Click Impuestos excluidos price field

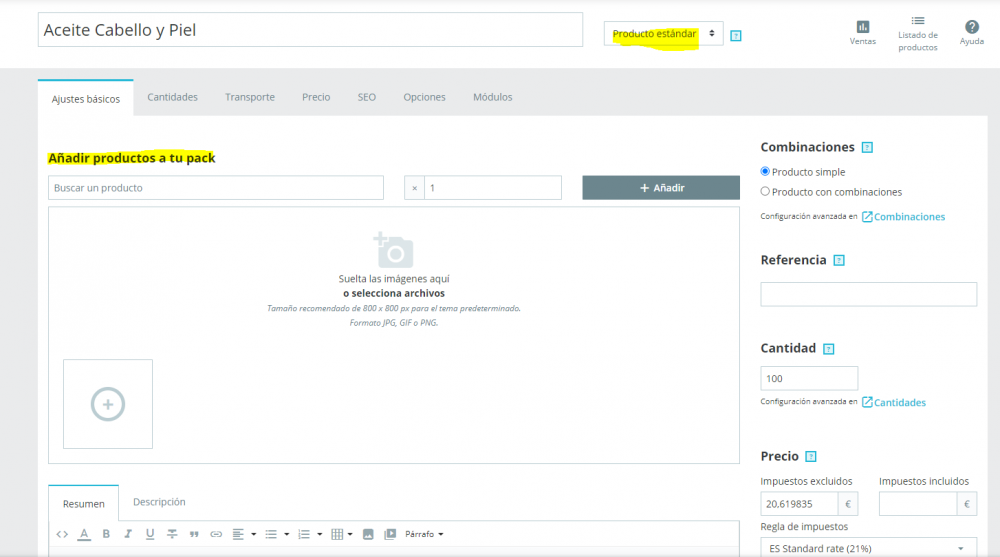click(799, 504)
